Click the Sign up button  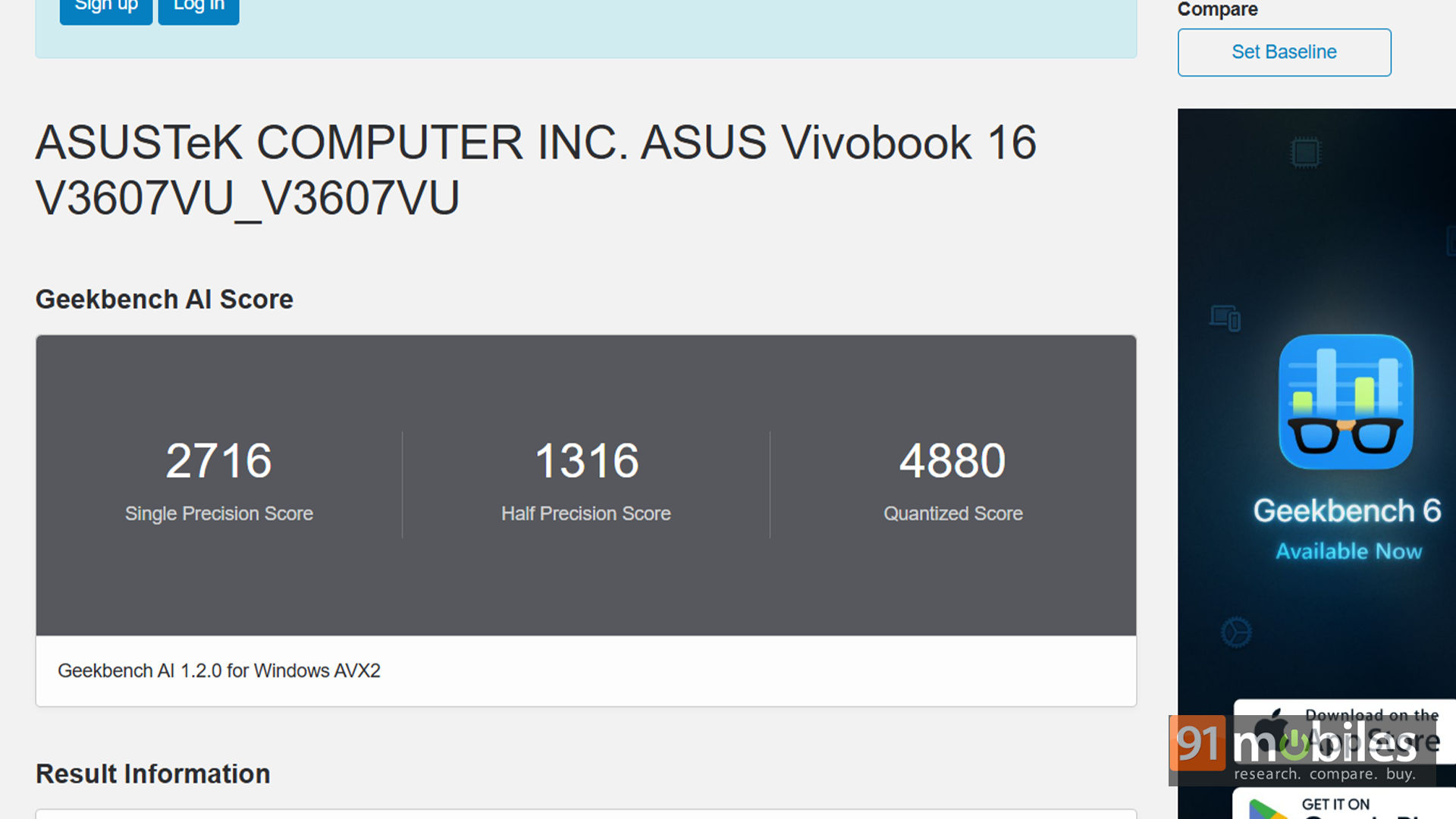pos(106,9)
